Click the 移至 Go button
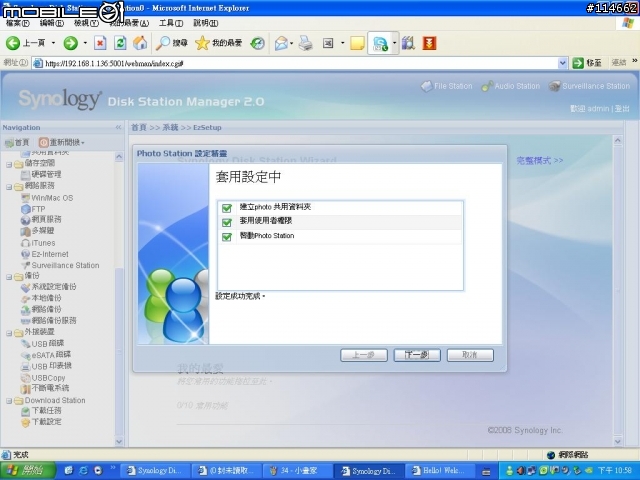Screen dimensions: 640x480 [x=587, y=63]
